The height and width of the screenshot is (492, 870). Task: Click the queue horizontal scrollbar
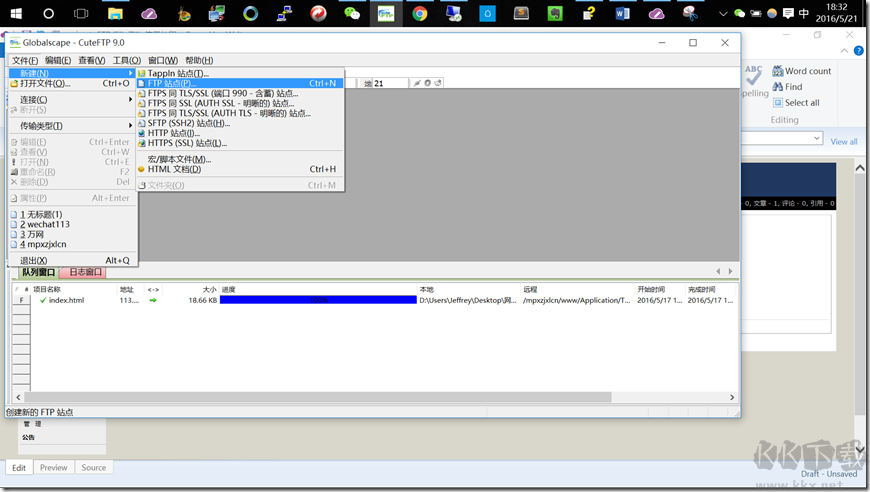click(x=318, y=397)
